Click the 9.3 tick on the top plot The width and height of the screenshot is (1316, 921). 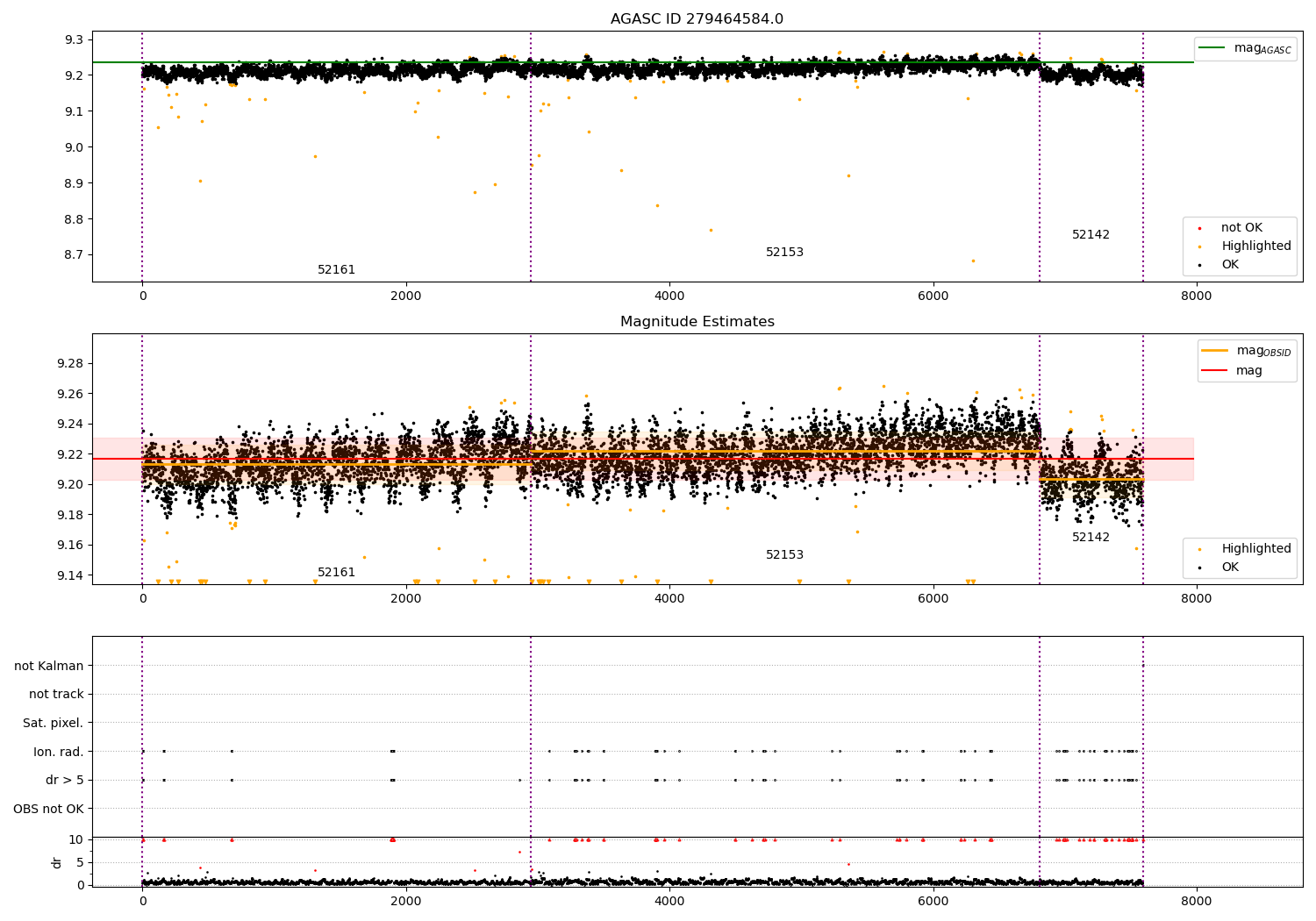click(x=74, y=40)
